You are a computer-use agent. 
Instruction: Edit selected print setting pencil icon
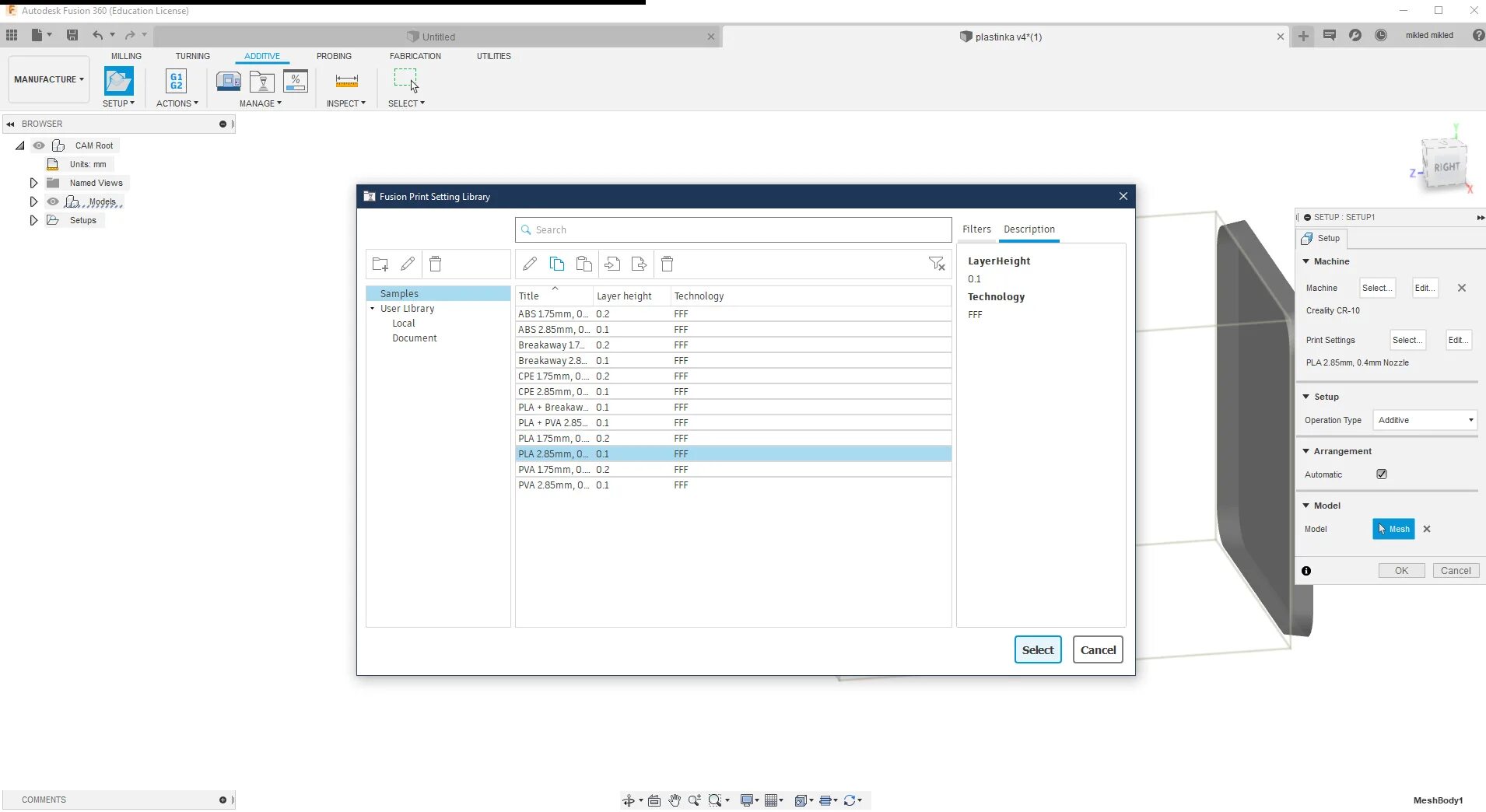click(530, 264)
